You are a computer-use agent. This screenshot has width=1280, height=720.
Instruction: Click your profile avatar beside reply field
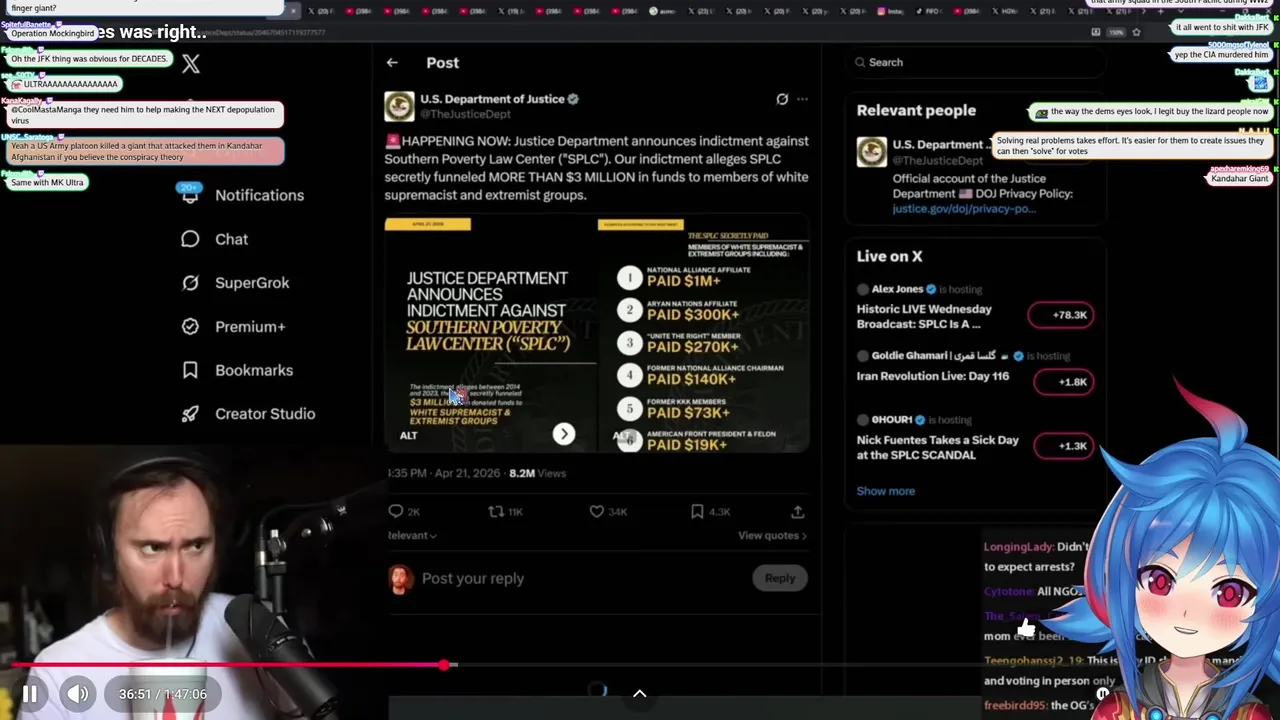400,578
